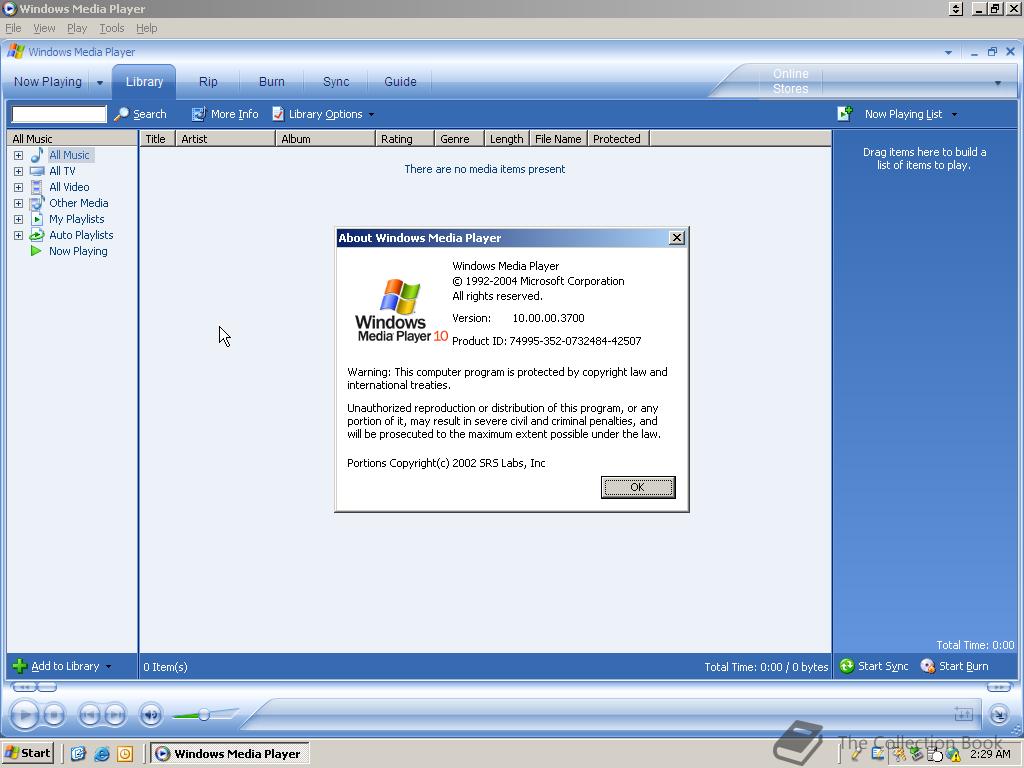Screen dimensions: 1024x768
Task: Click the Next track button
Action: 115,715
